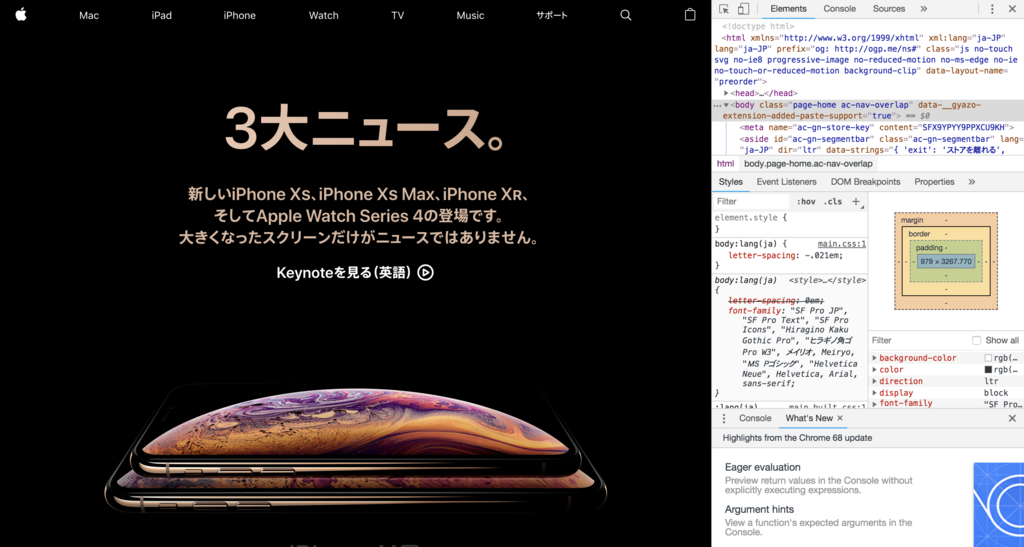
Task: Activate the DevTools inspect element picker
Action: 724,9
